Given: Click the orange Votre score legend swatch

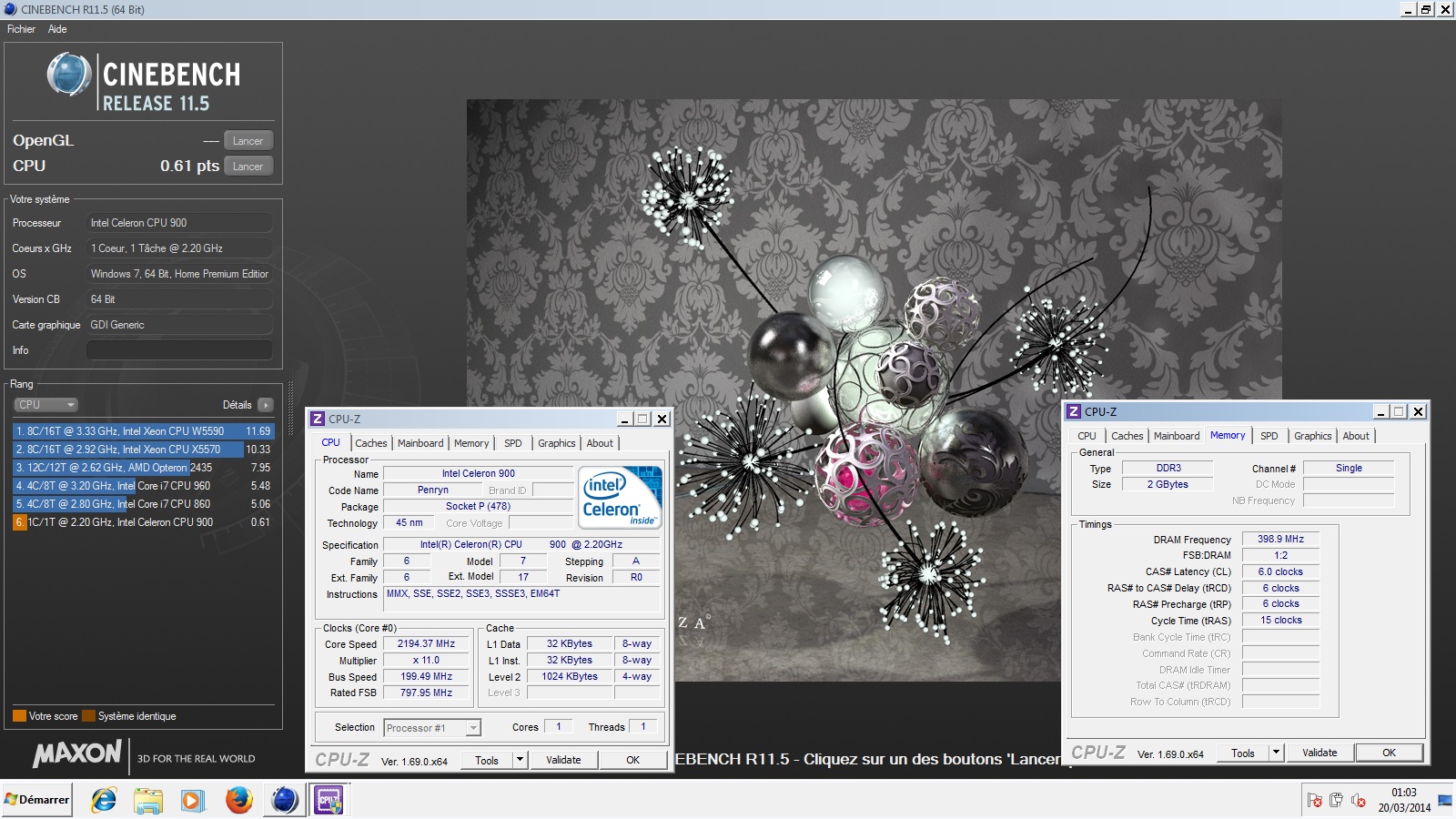Looking at the screenshot, I should point(19,716).
